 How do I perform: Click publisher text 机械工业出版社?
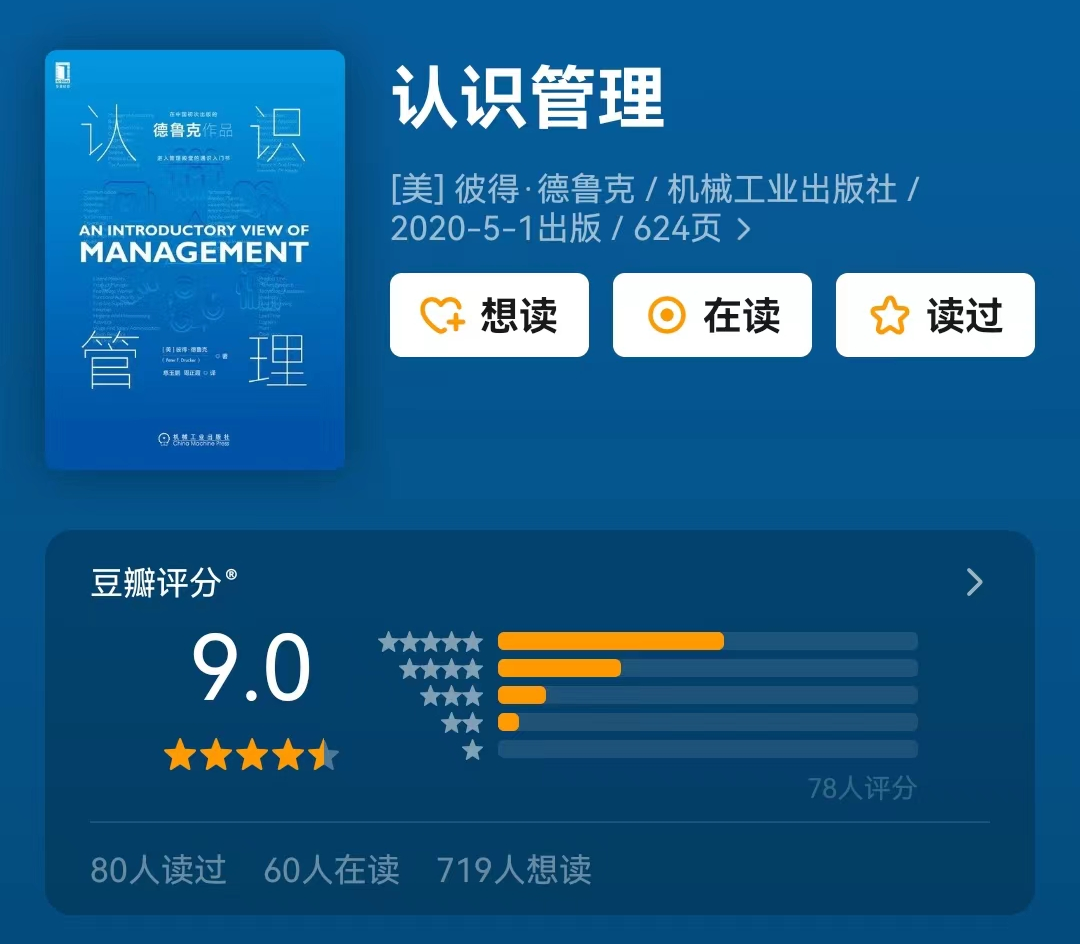[x=782, y=189]
